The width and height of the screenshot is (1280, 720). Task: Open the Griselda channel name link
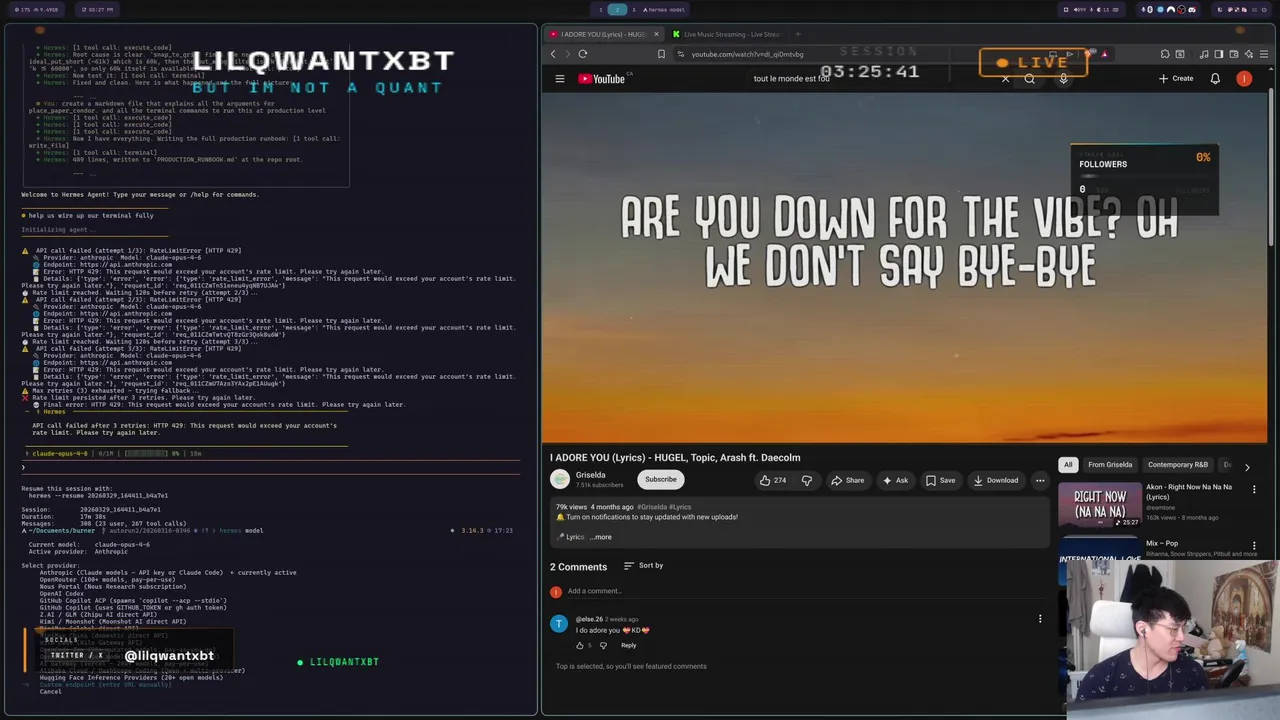[590, 475]
